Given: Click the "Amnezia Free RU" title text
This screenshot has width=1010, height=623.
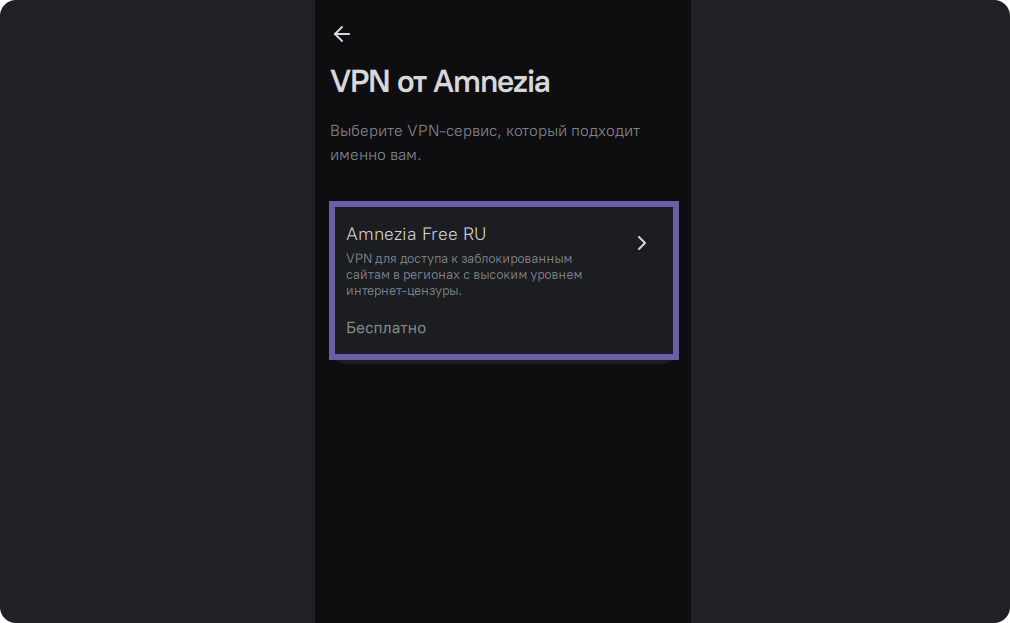Looking at the screenshot, I should 415,234.
